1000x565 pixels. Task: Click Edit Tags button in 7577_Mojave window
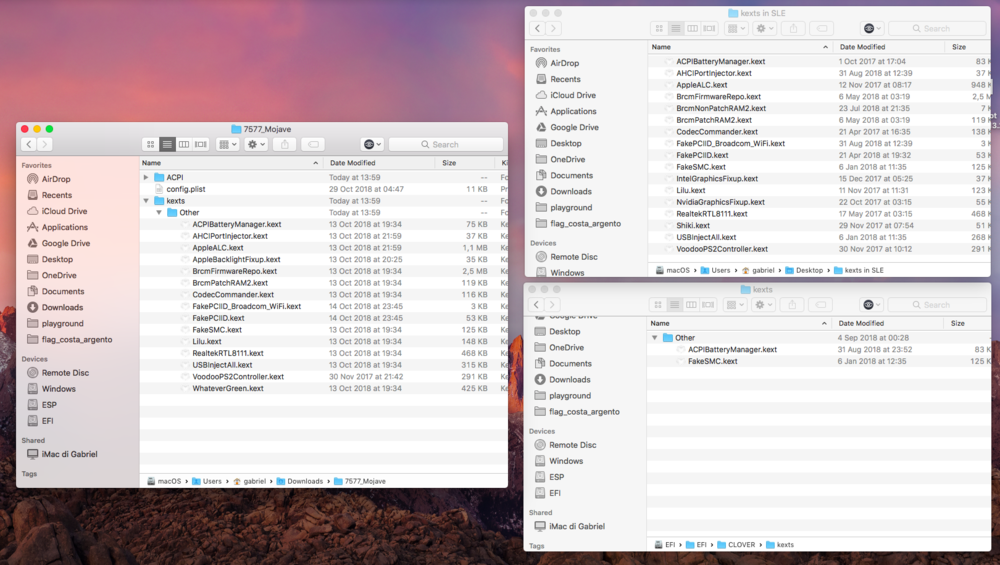tap(313, 145)
